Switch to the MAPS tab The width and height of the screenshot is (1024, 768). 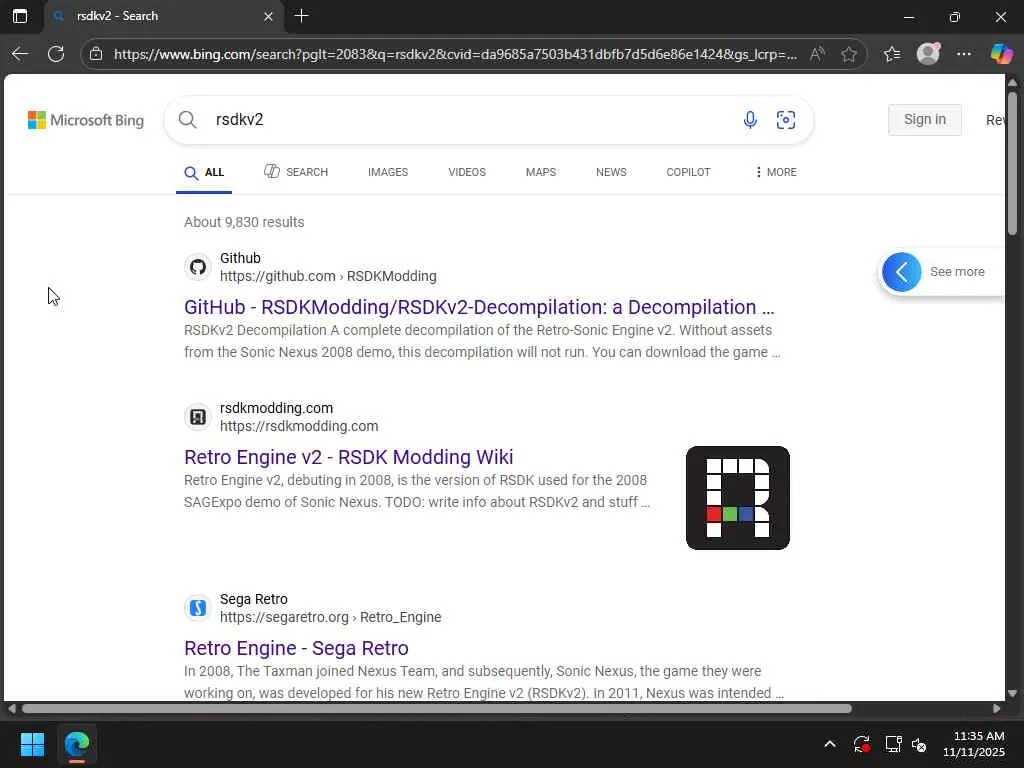541,172
